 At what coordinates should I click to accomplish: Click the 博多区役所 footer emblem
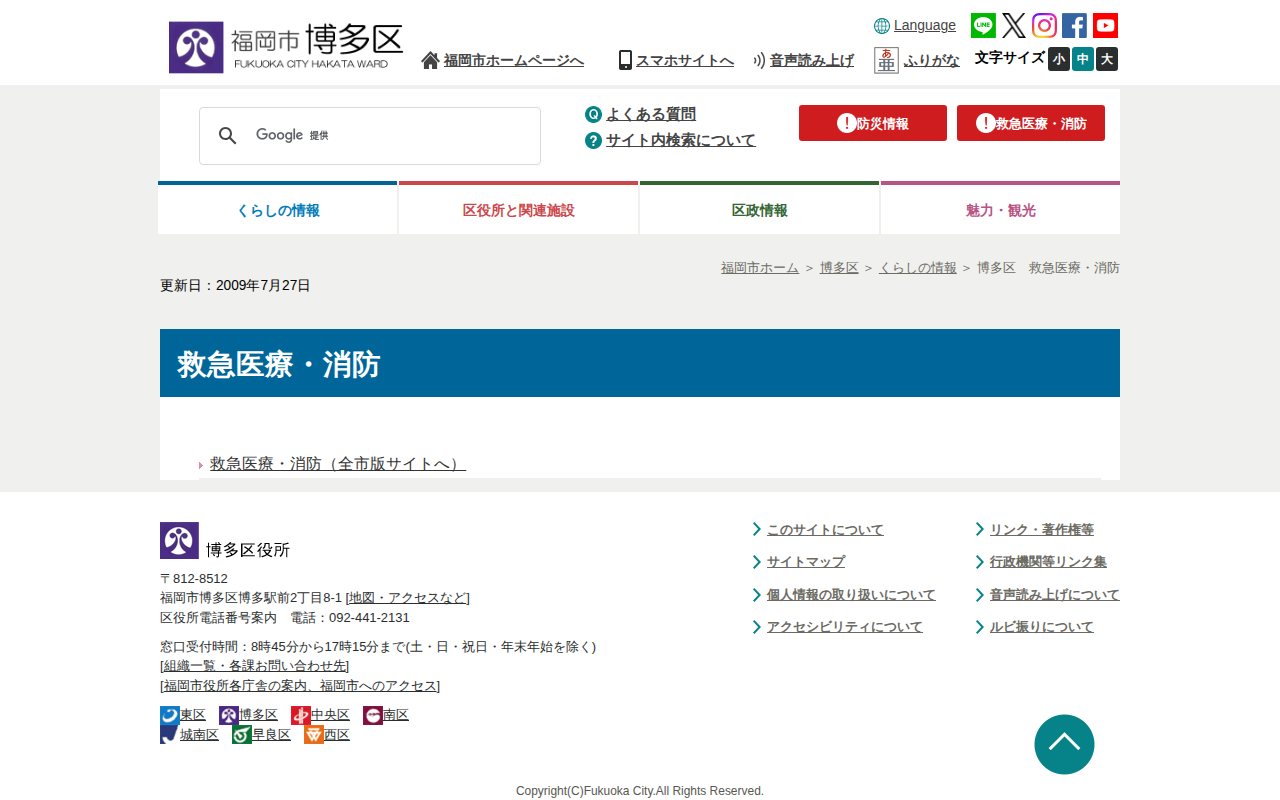(179, 541)
